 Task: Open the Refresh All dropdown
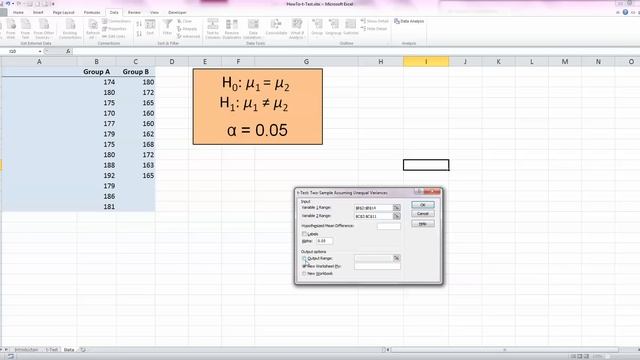pyautogui.click(x=93, y=29)
